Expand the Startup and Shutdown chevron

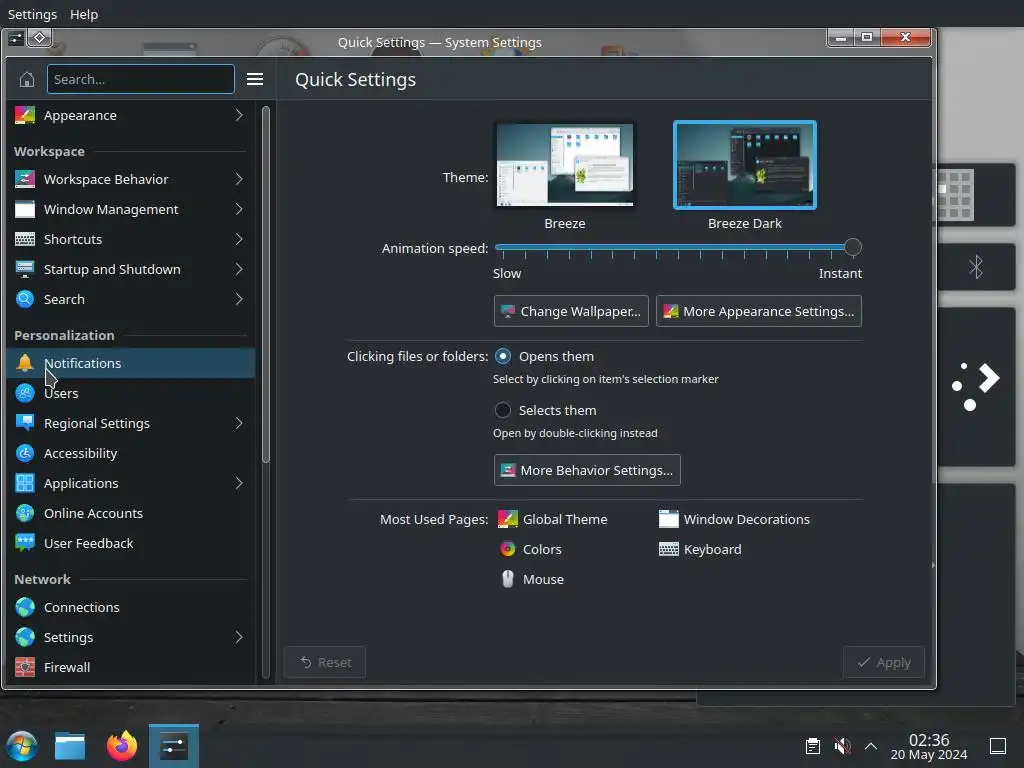click(x=239, y=270)
